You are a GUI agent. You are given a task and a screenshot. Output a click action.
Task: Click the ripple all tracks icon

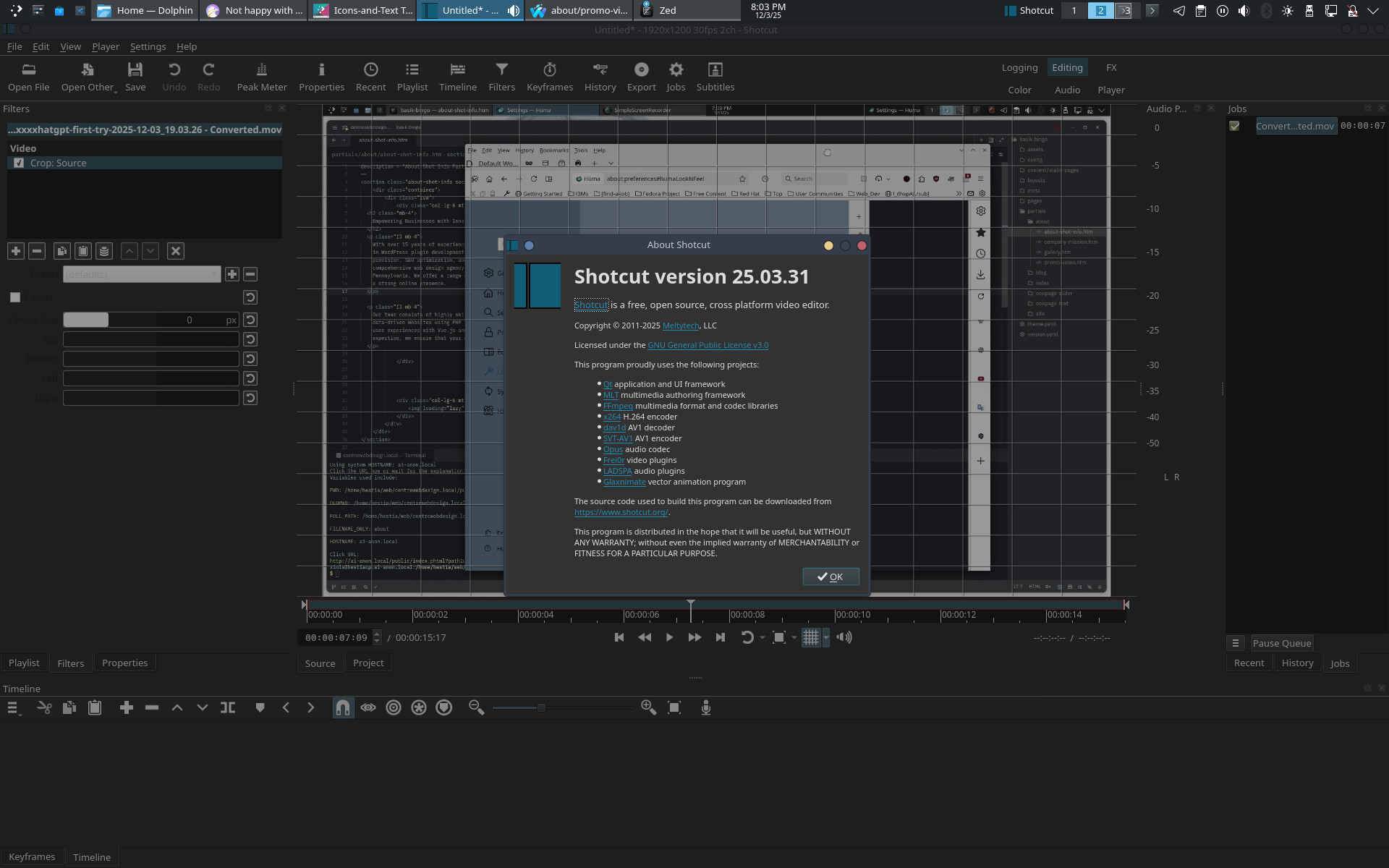[x=419, y=707]
